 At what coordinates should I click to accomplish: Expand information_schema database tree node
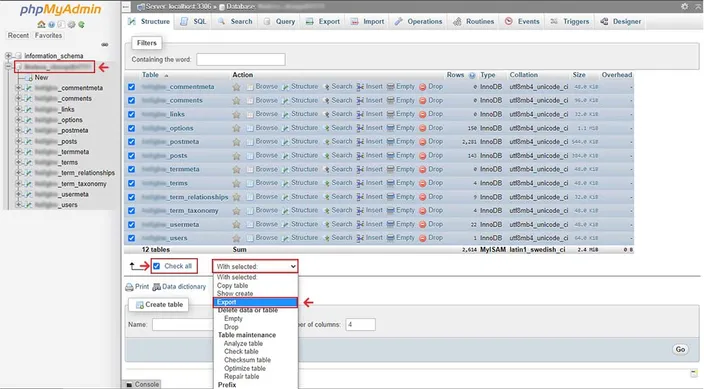click(8, 56)
